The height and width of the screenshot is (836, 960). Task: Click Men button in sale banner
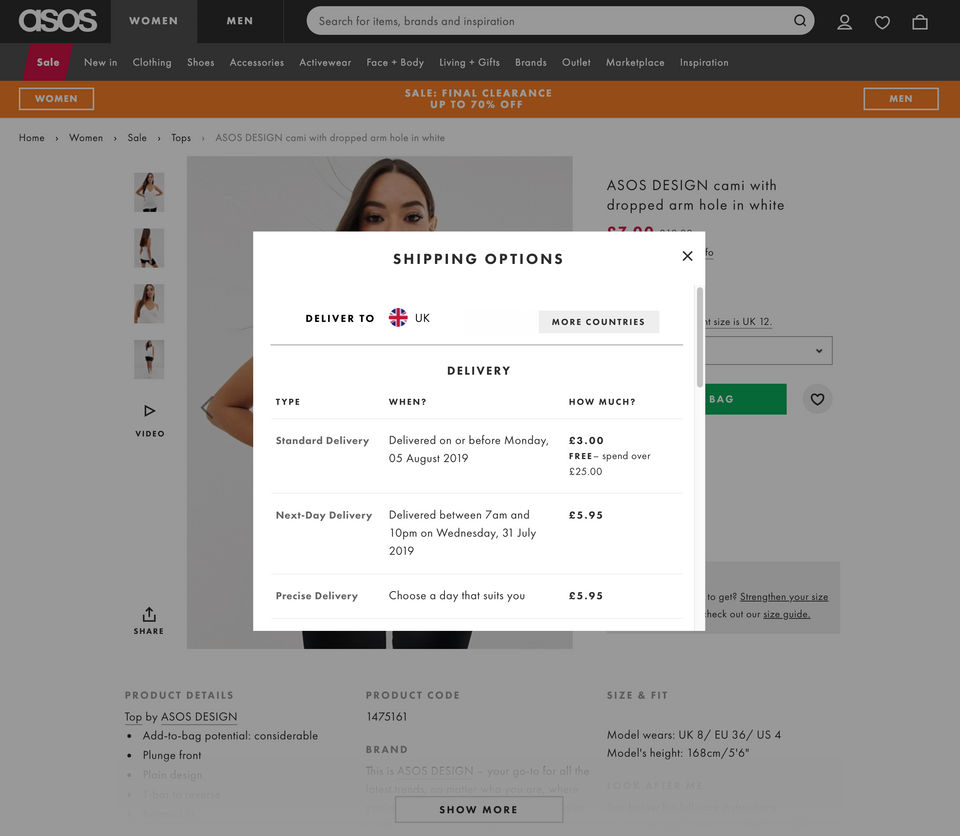[901, 99]
